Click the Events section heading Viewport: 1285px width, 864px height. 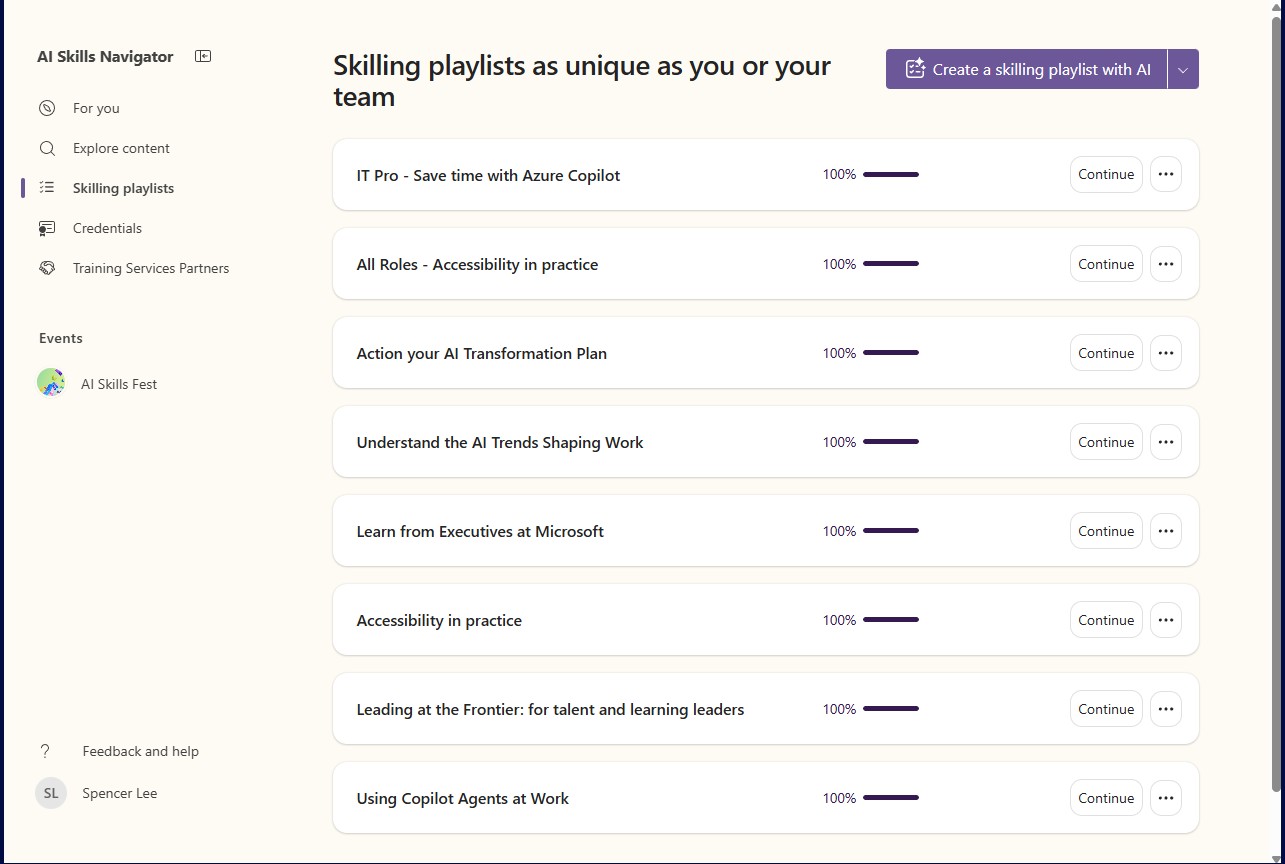point(61,338)
